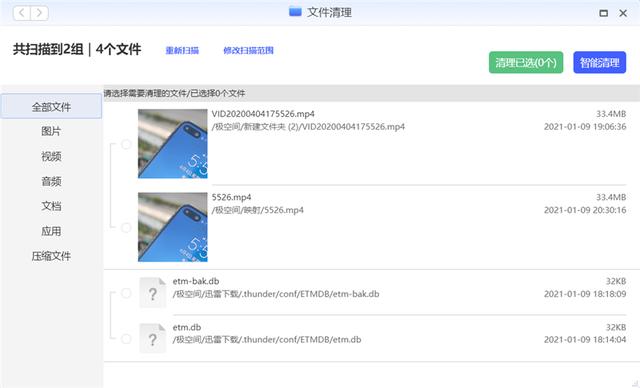Click unknown file icon for etm.db

(x=153, y=338)
